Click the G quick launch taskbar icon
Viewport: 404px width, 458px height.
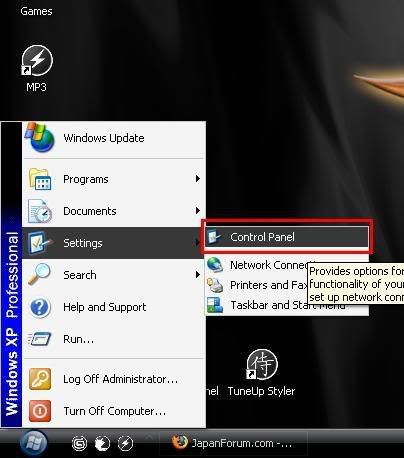point(79,444)
